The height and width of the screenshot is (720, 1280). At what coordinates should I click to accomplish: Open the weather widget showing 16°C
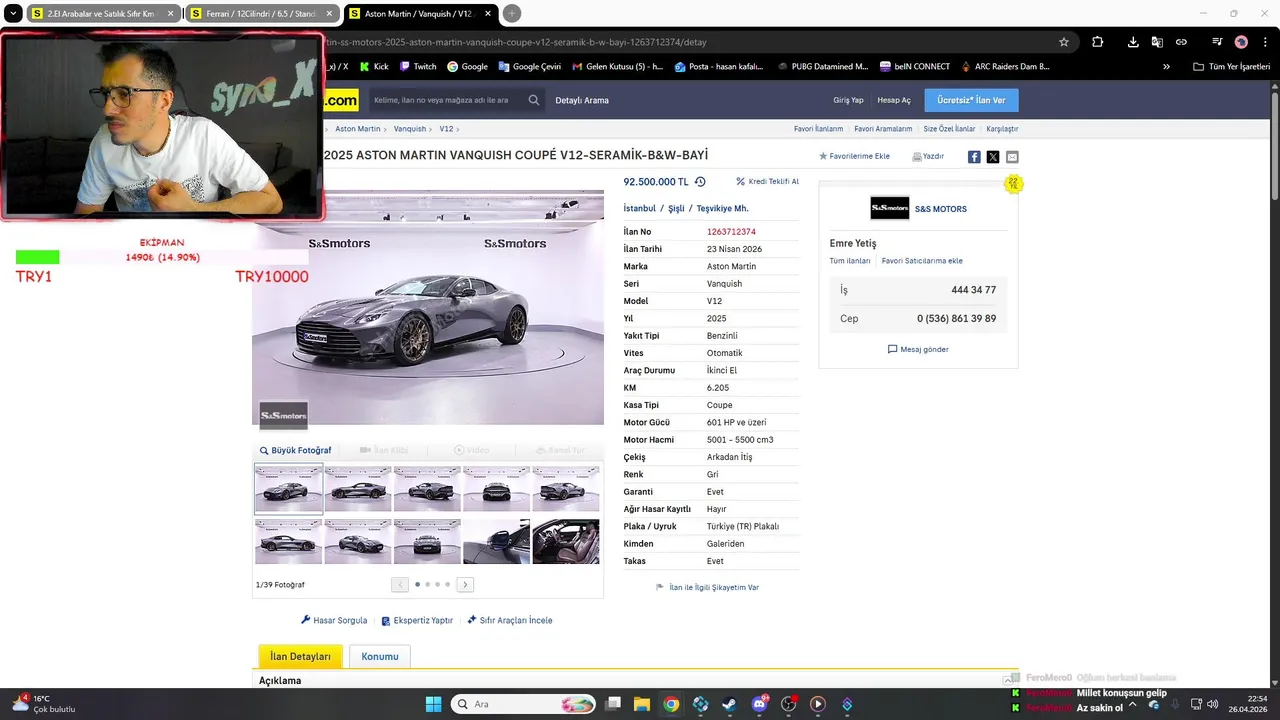click(44, 704)
